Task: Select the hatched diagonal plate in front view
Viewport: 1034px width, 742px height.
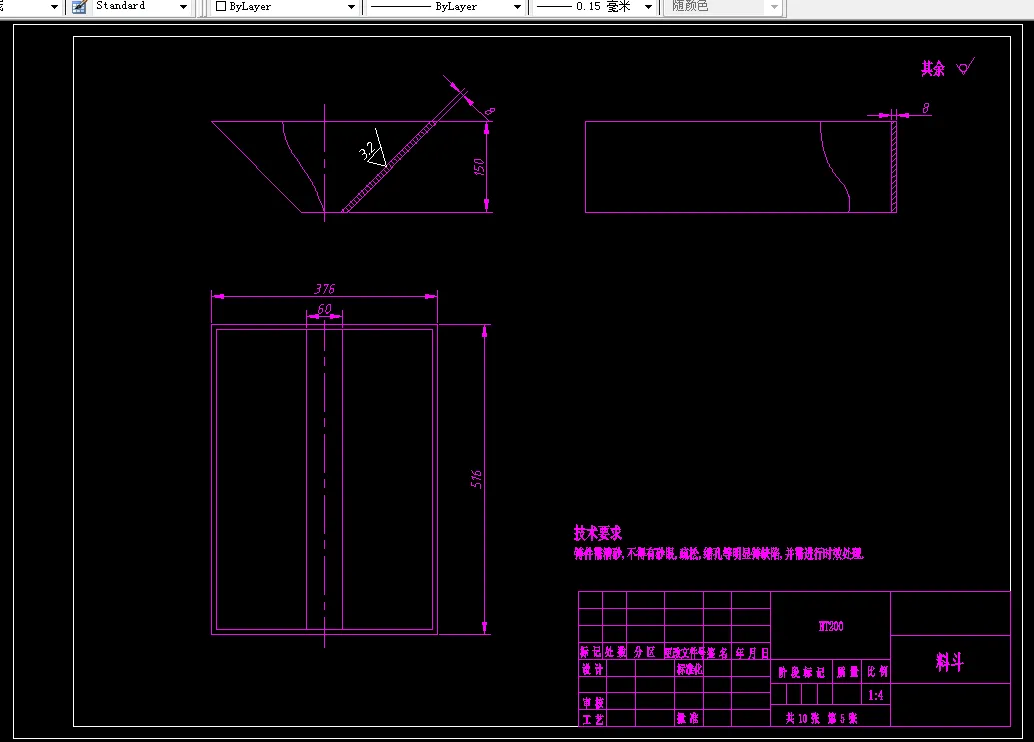Action: (x=388, y=167)
